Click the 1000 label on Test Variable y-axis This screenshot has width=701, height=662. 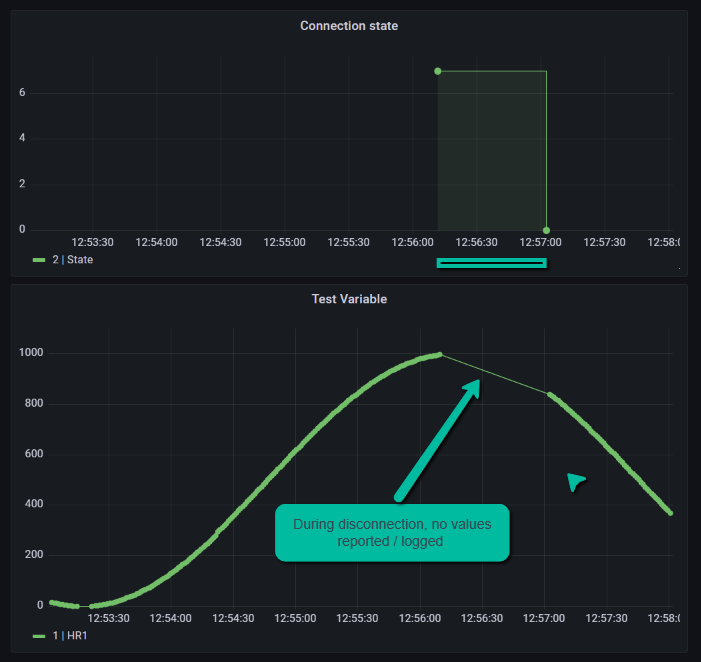click(34, 353)
